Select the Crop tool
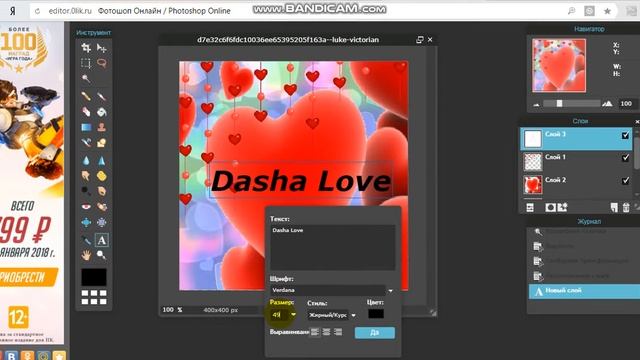Screen dimensions: 640x360 tap(86, 48)
